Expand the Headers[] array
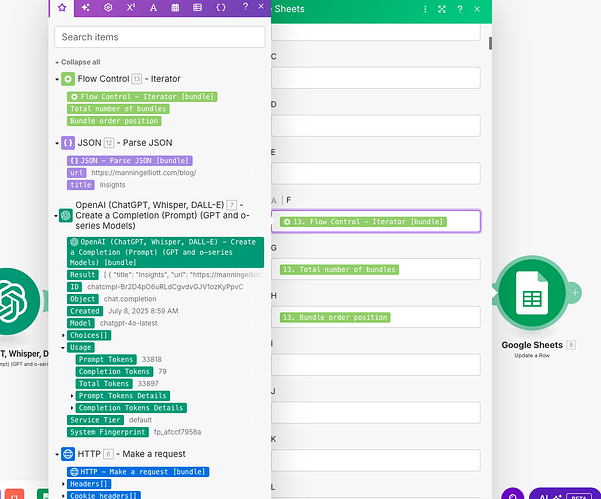This screenshot has height=499, width=601. pos(63,484)
